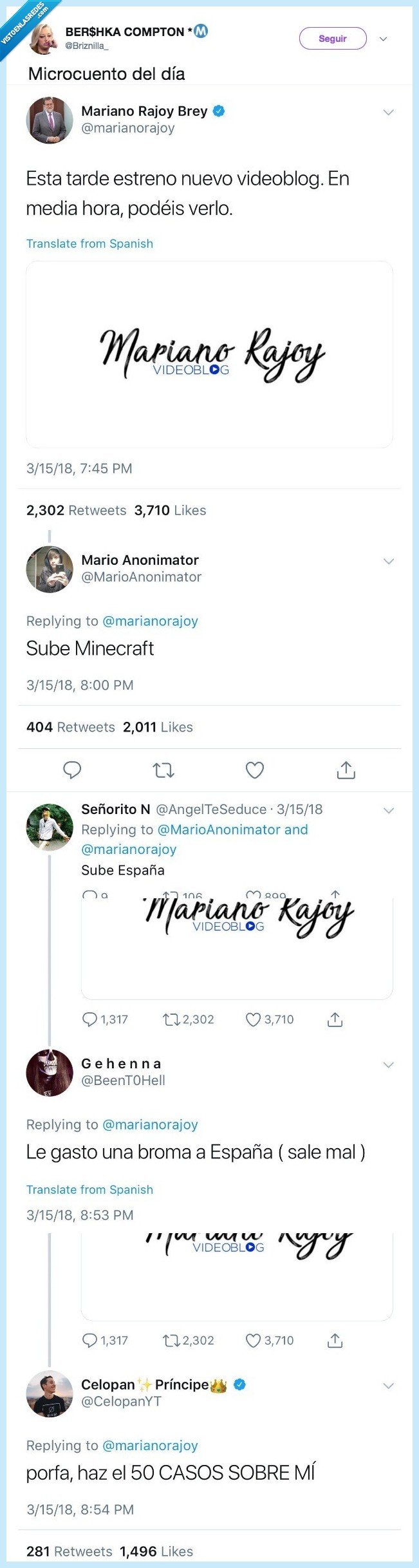
Task: Click the retweet icon under Sube Minecraft tweet
Action: coord(163,770)
